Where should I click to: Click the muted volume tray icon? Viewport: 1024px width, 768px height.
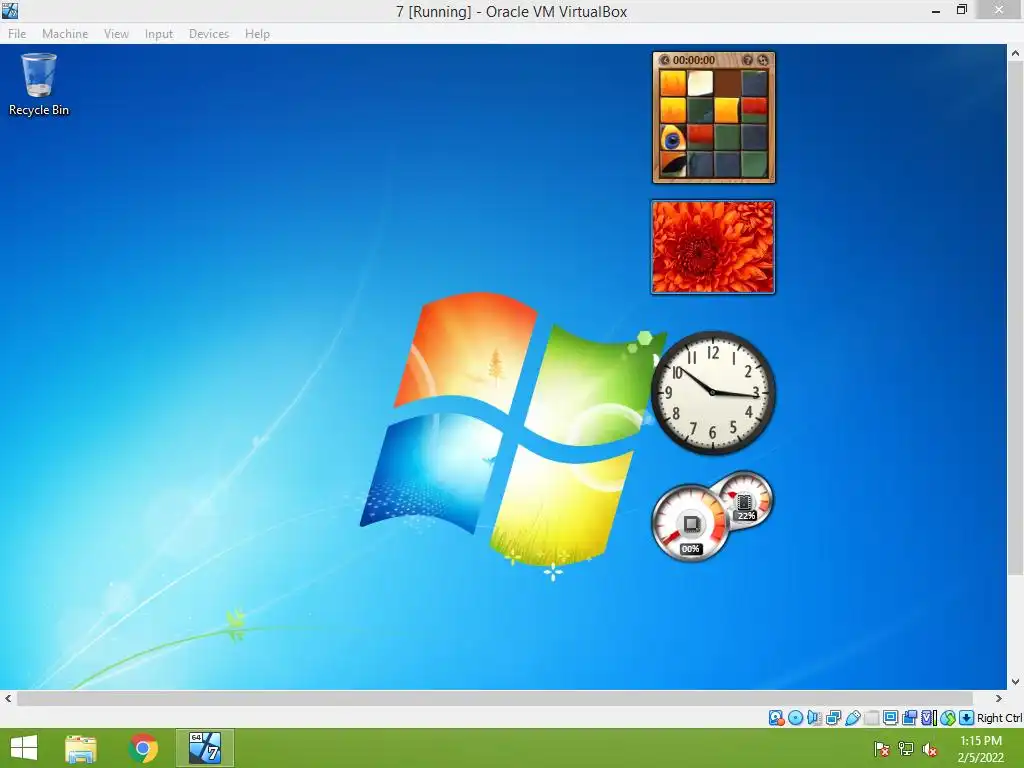pos(930,749)
